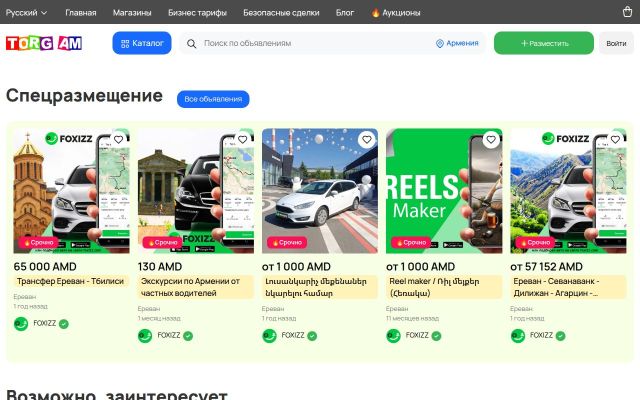This screenshot has width=640, height=400.
Task: Open Безопасные сделки menu item
Action: [x=281, y=13]
